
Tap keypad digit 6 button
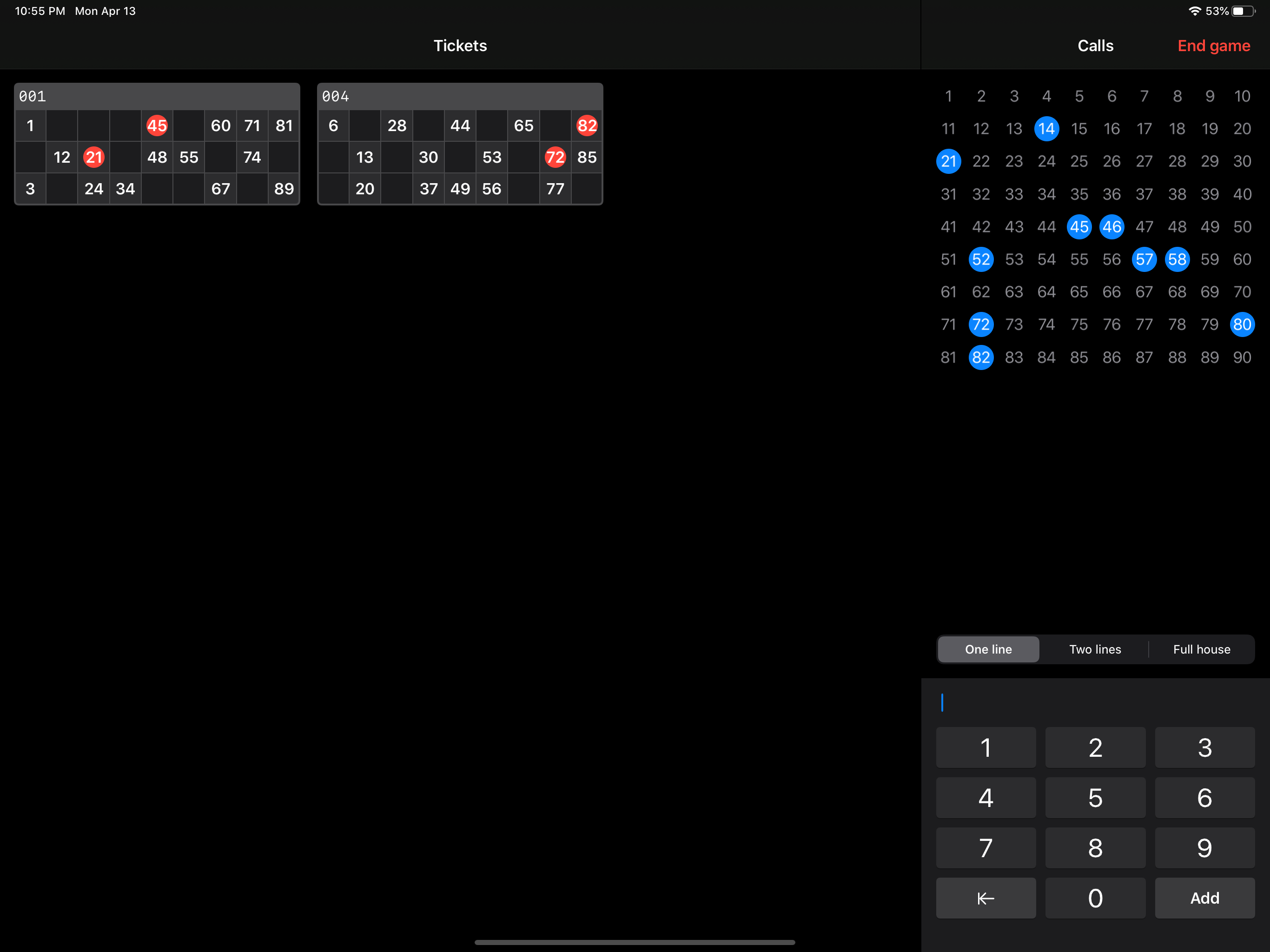1204,798
